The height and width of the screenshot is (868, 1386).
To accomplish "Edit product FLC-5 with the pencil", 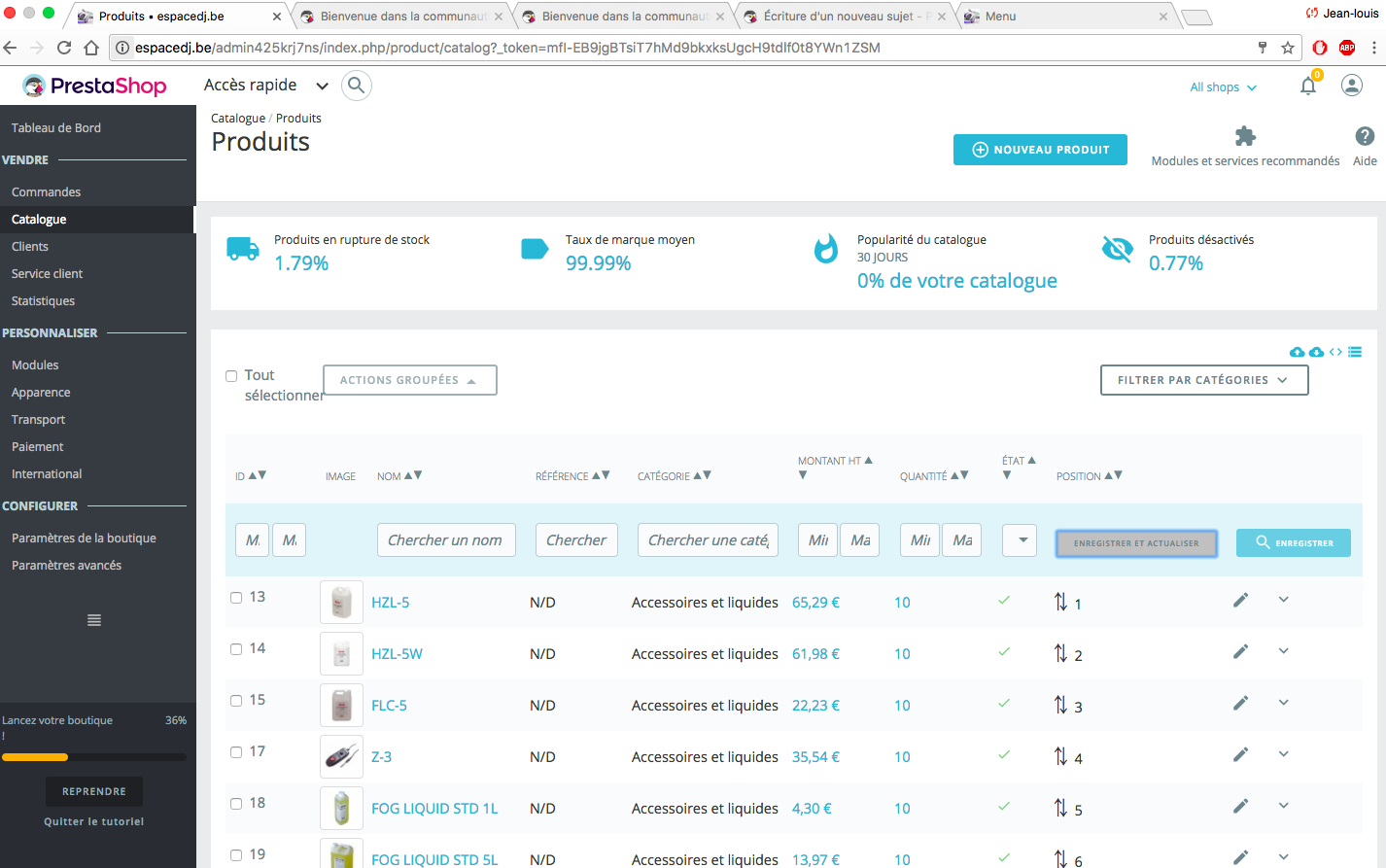I will (1240, 704).
